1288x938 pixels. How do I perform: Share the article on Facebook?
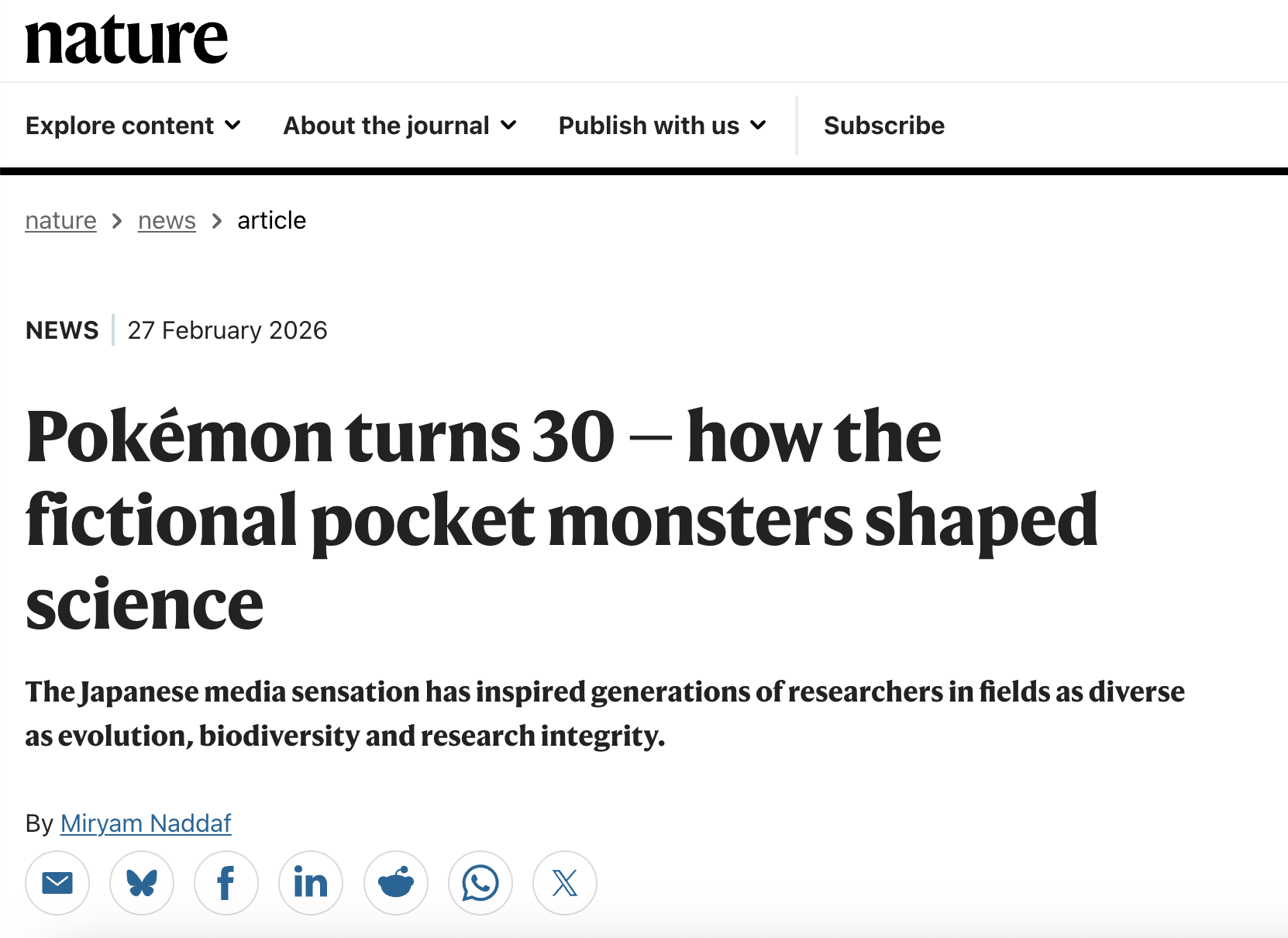226,883
